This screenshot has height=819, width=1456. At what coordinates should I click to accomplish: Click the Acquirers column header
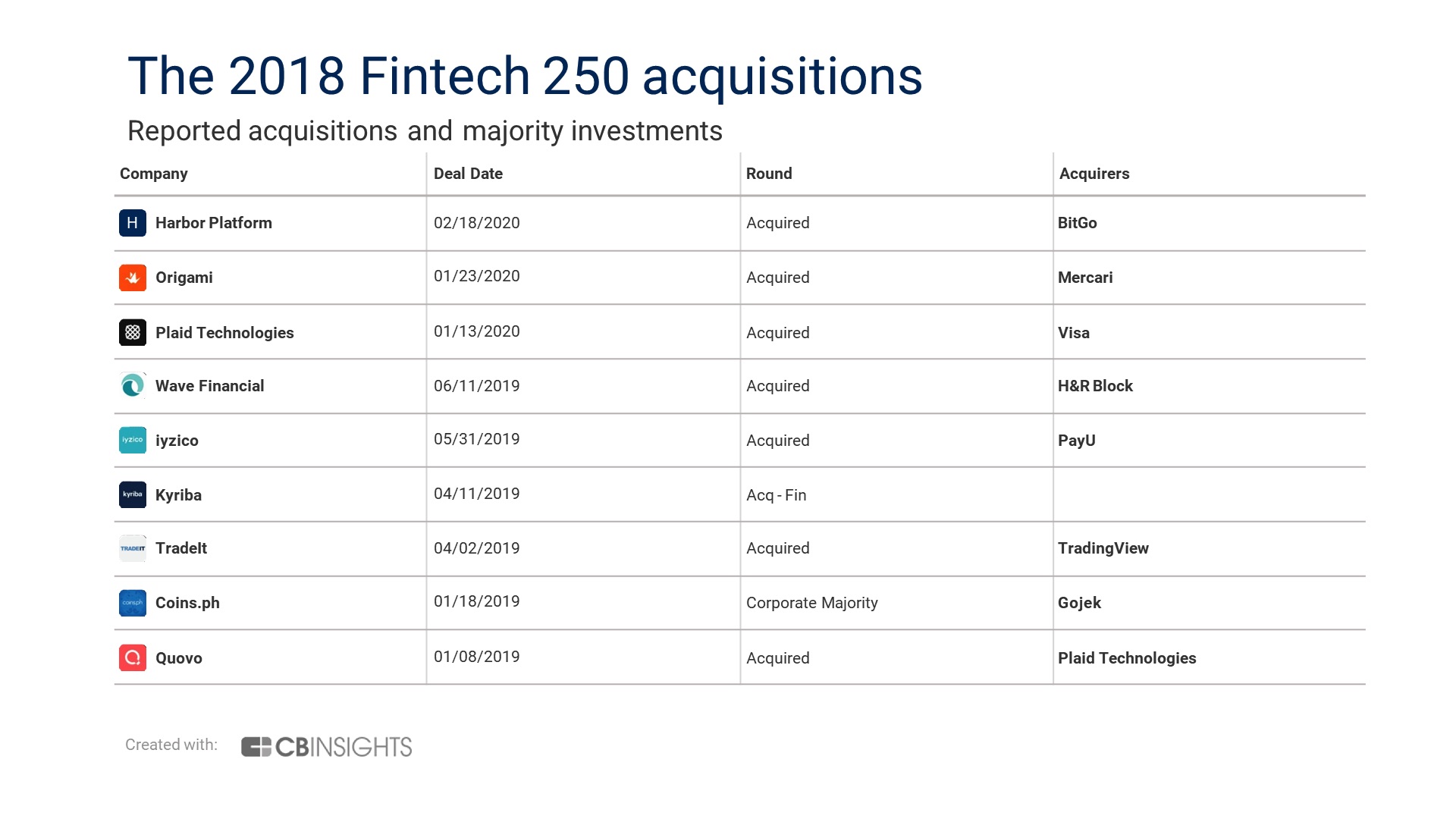pyautogui.click(x=1094, y=174)
